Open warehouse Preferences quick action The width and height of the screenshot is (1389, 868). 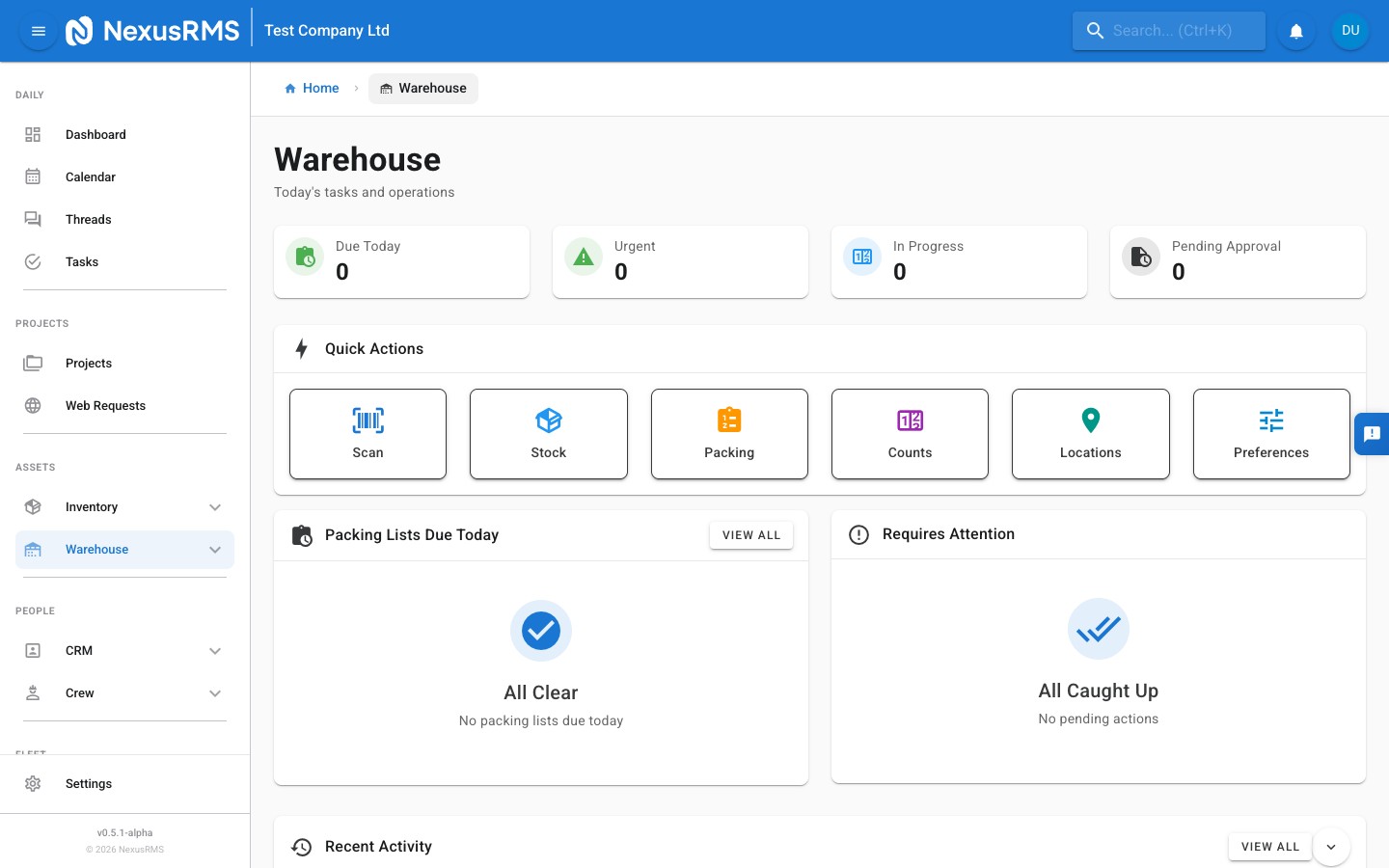pyautogui.click(x=1271, y=434)
